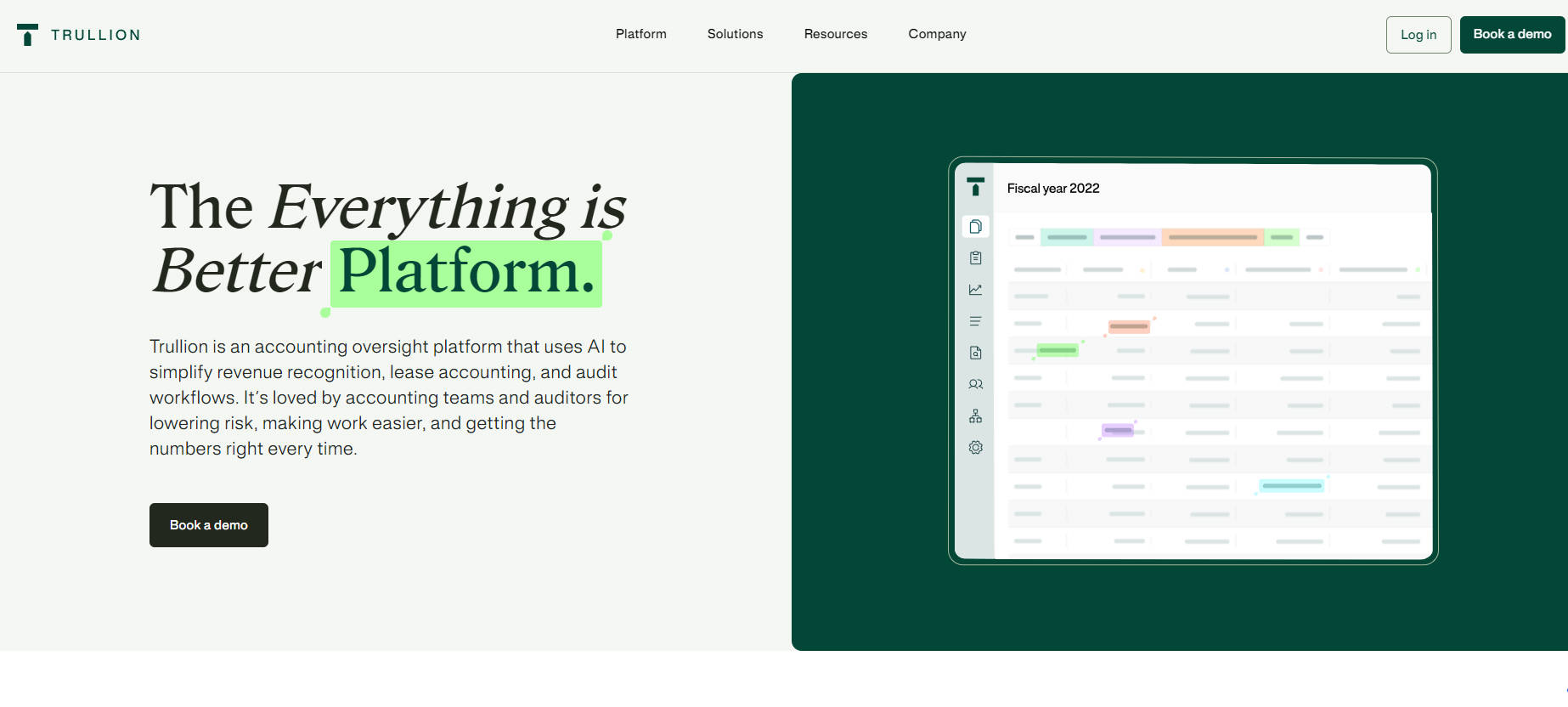Click the purple tab segment in mockup
Screen dimensions: 1568x707
click(1127, 237)
